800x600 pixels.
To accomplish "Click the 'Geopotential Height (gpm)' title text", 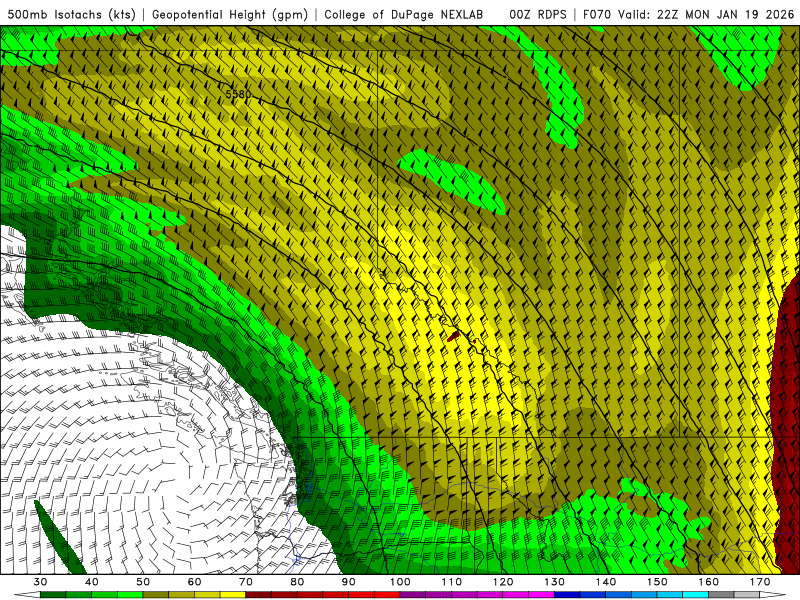I will point(230,14).
